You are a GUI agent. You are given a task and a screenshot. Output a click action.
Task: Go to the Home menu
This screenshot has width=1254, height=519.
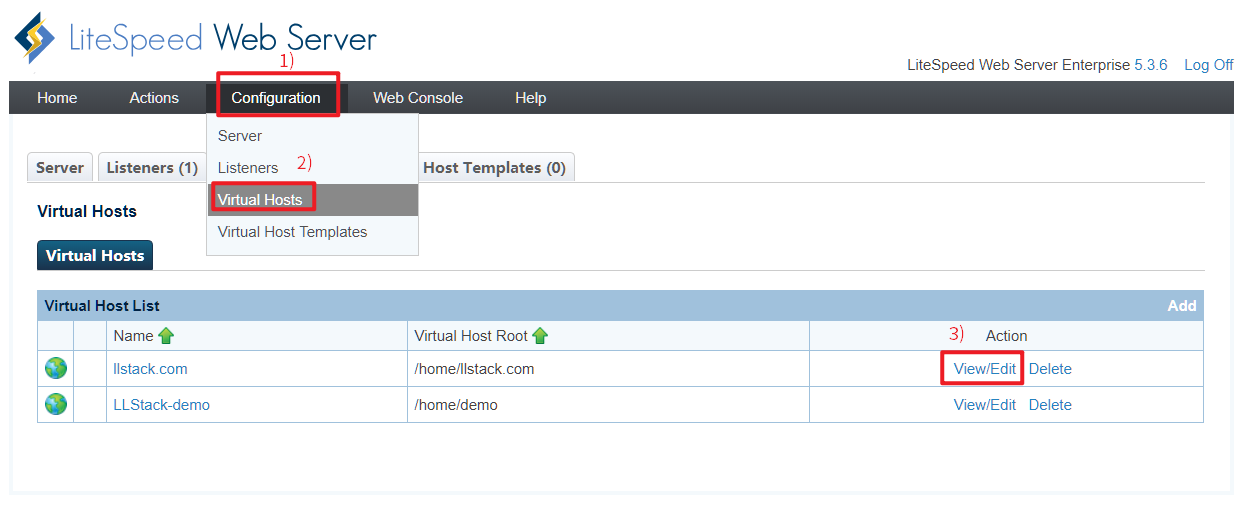click(x=57, y=98)
